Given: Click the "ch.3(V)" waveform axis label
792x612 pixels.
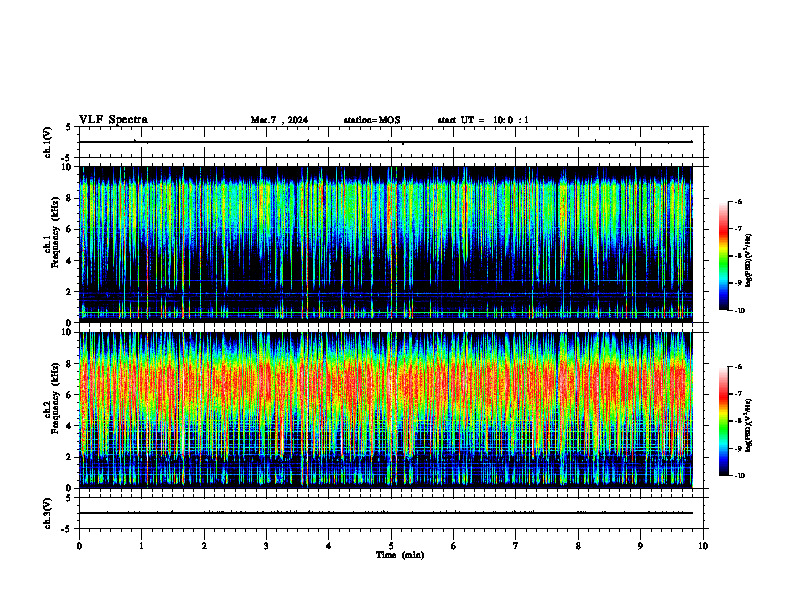Looking at the screenshot, I should [47, 513].
